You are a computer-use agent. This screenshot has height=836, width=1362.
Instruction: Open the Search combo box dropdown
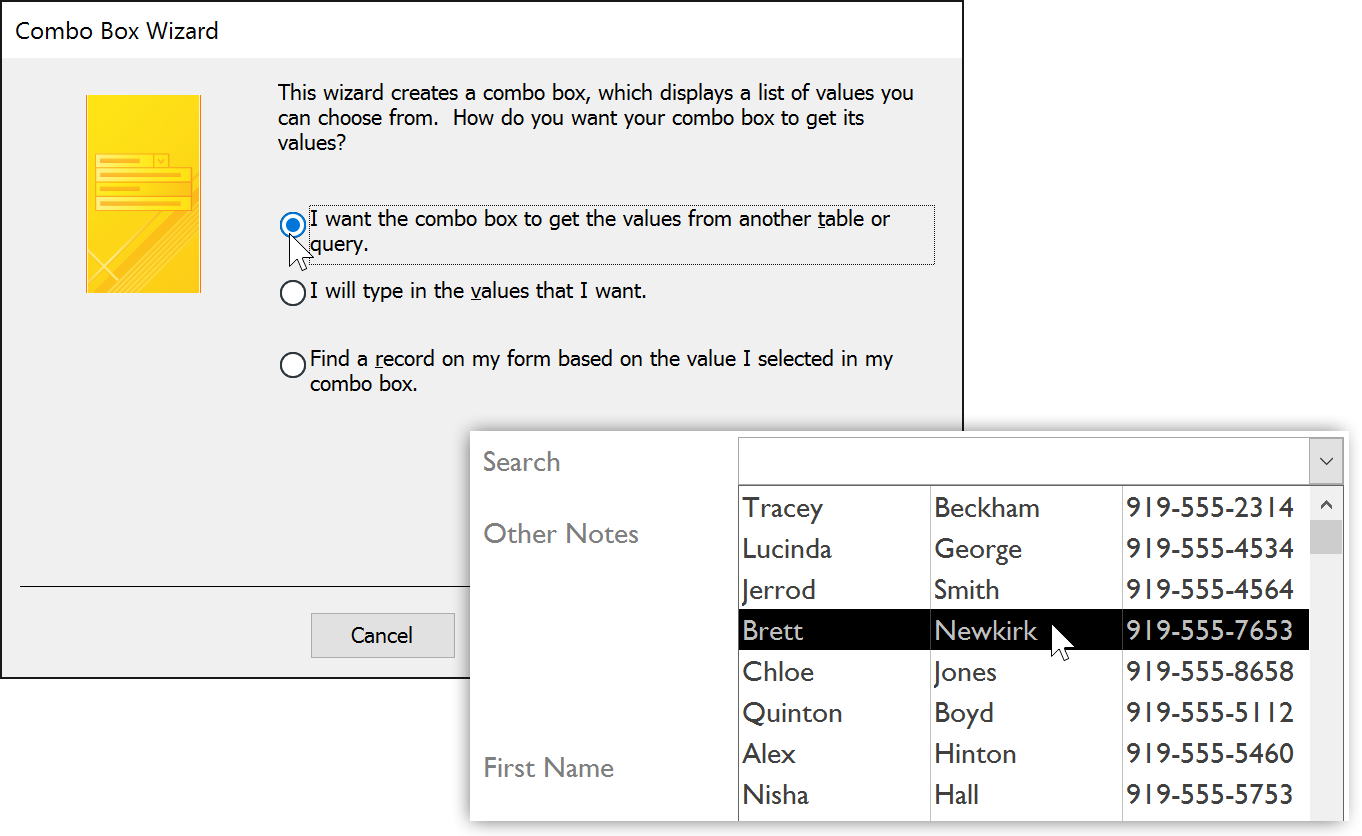tap(1326, 461)
